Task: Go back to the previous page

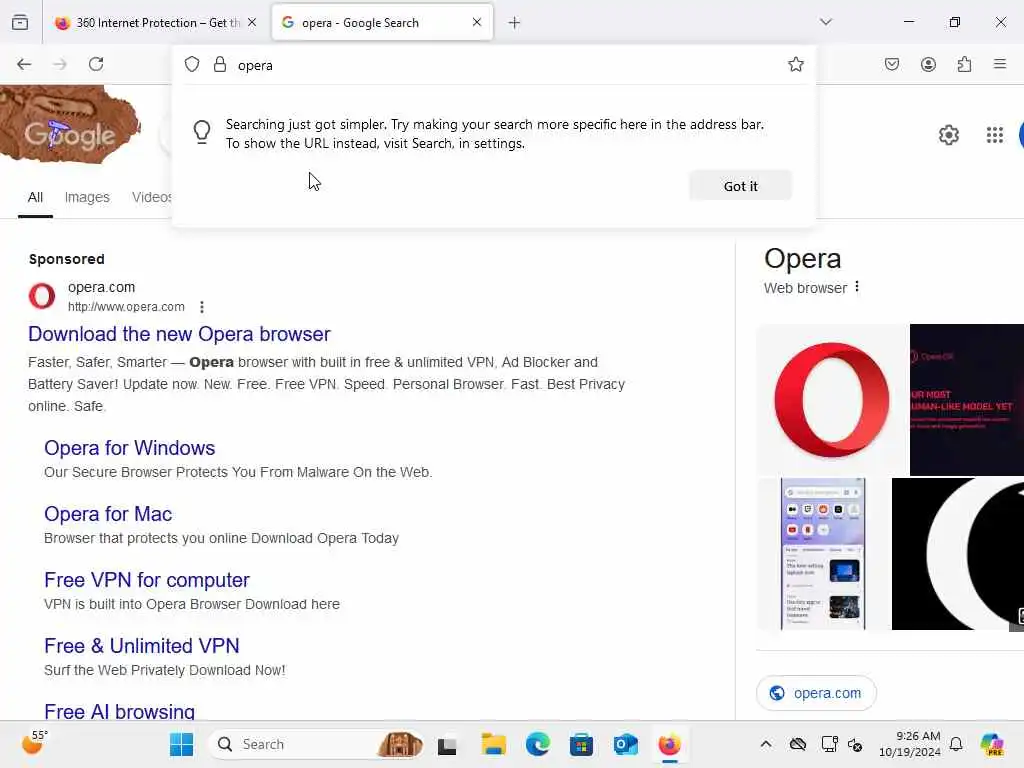Action: [x=24, y=64]
